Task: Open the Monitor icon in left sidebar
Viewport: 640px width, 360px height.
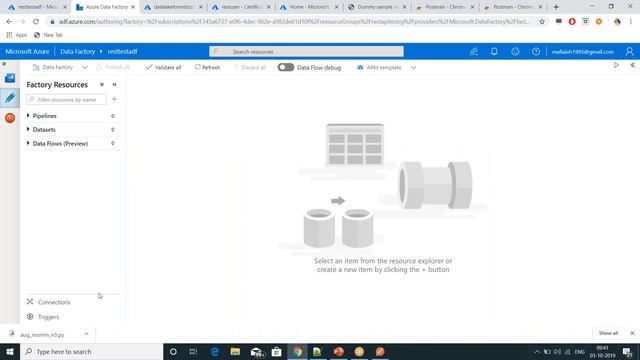Action: (10, 118)
